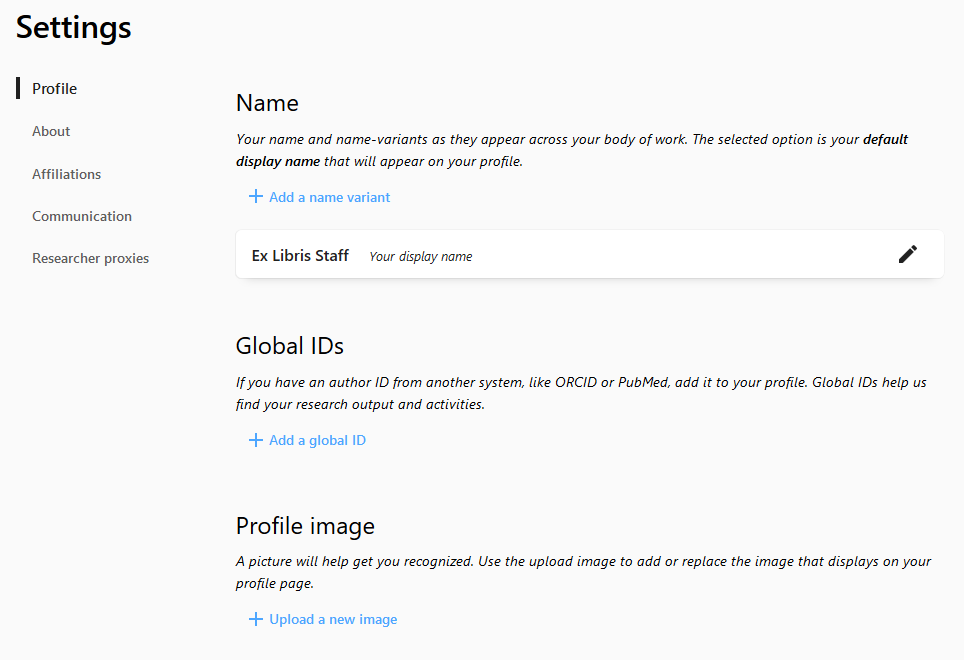Click the plus icon beside Add a name variant
This screenshot has height=660, width=964.
(x=256, y=197)
